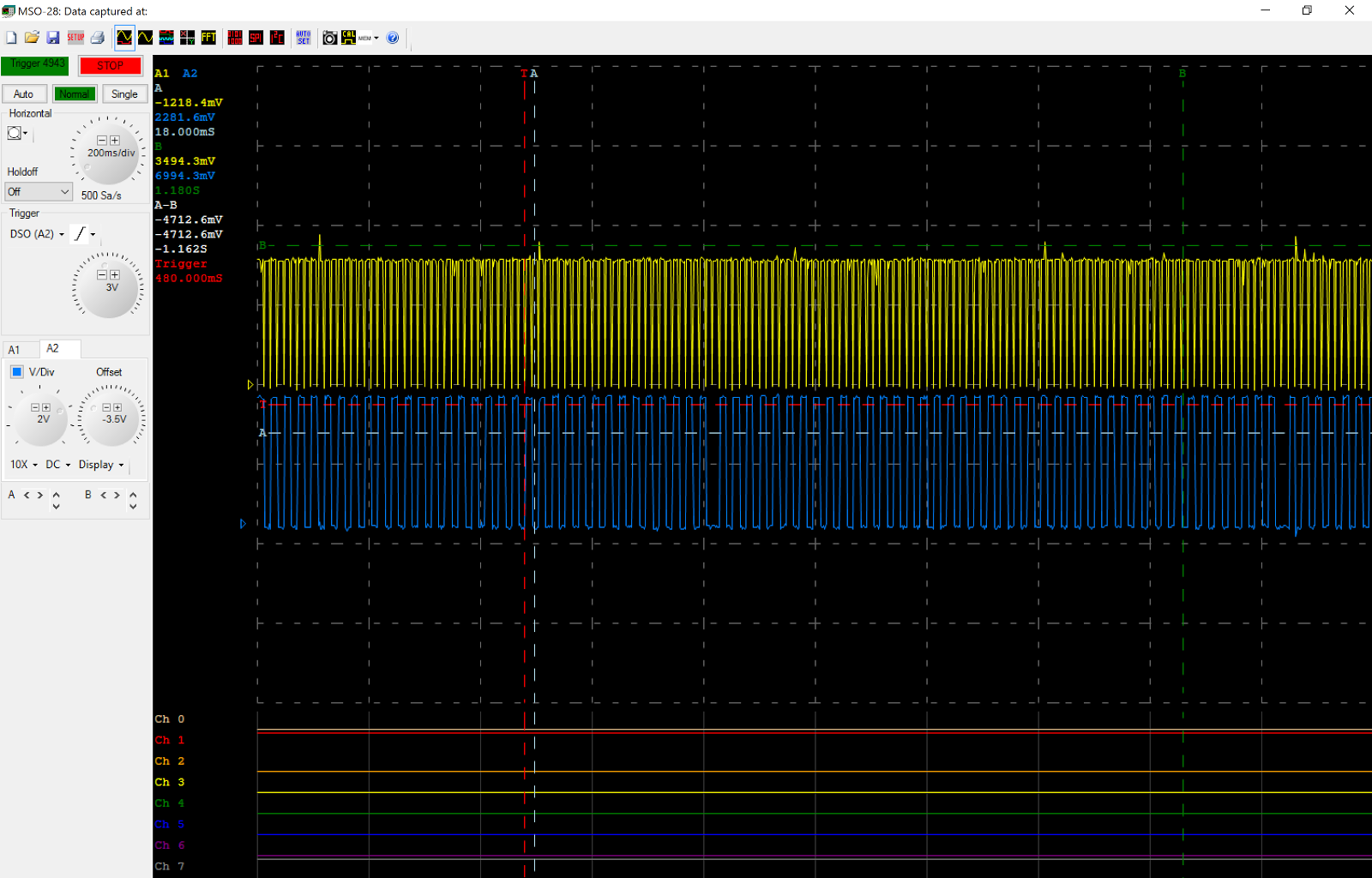Open the DSO (A2) trigger source dropdown
The image size is (1372, 878).
34,233
